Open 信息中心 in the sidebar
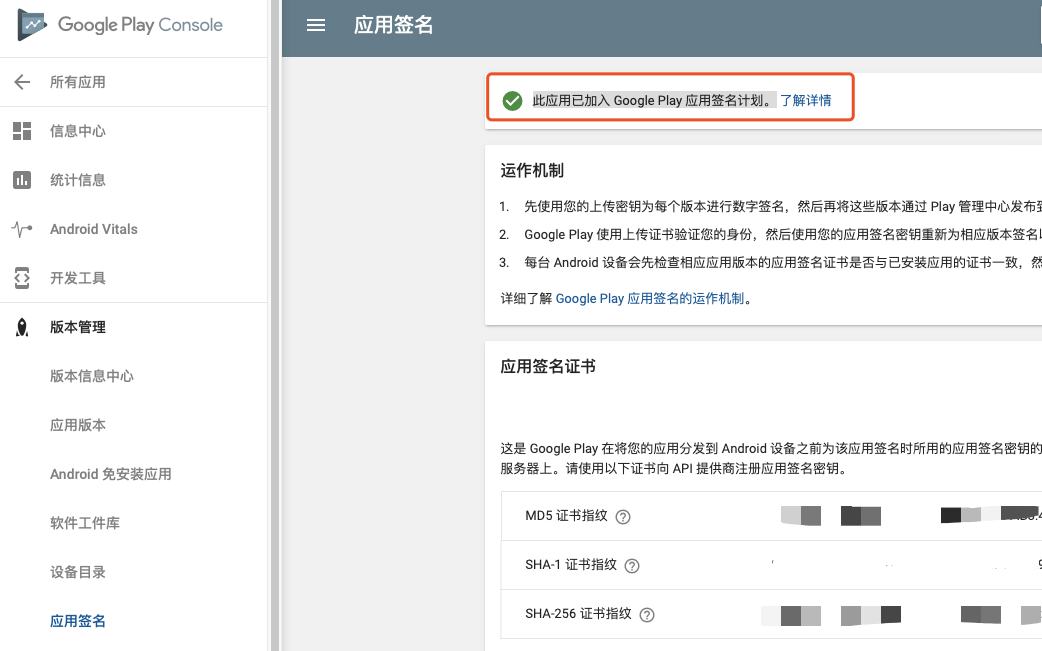 click(x=78, y=131)
